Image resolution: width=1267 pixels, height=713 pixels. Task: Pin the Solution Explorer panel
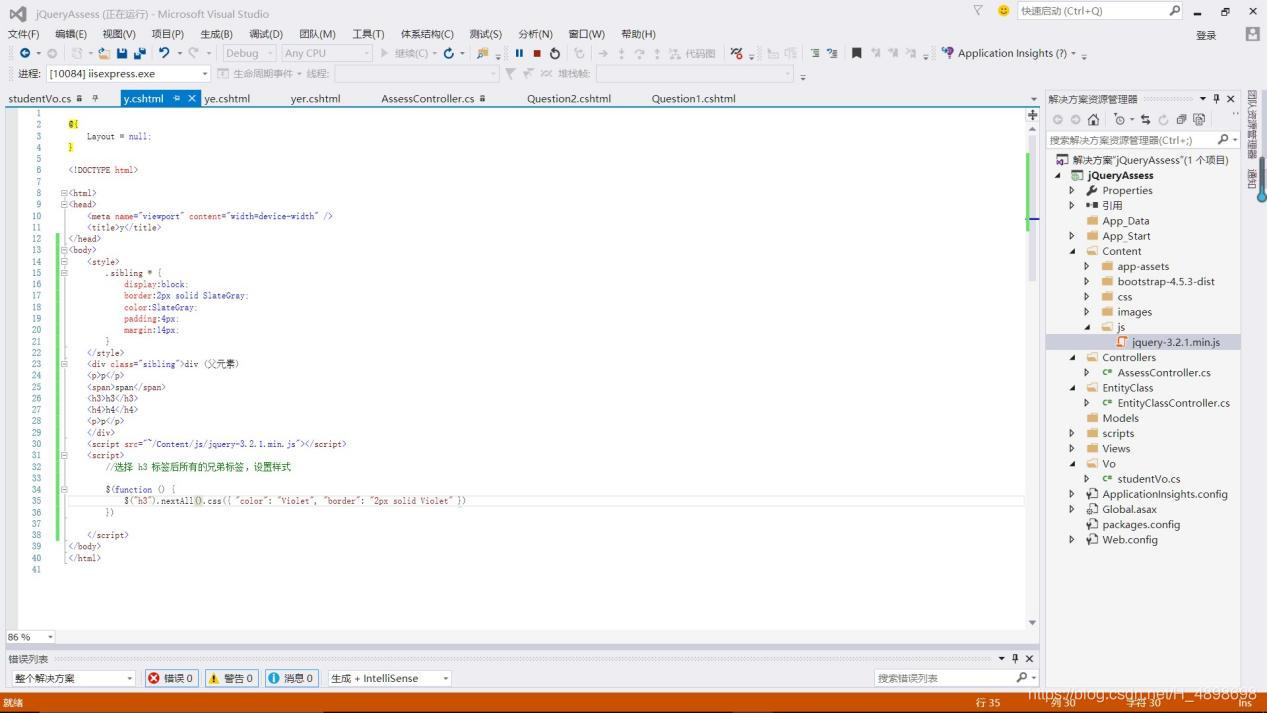click(1216, 99)
